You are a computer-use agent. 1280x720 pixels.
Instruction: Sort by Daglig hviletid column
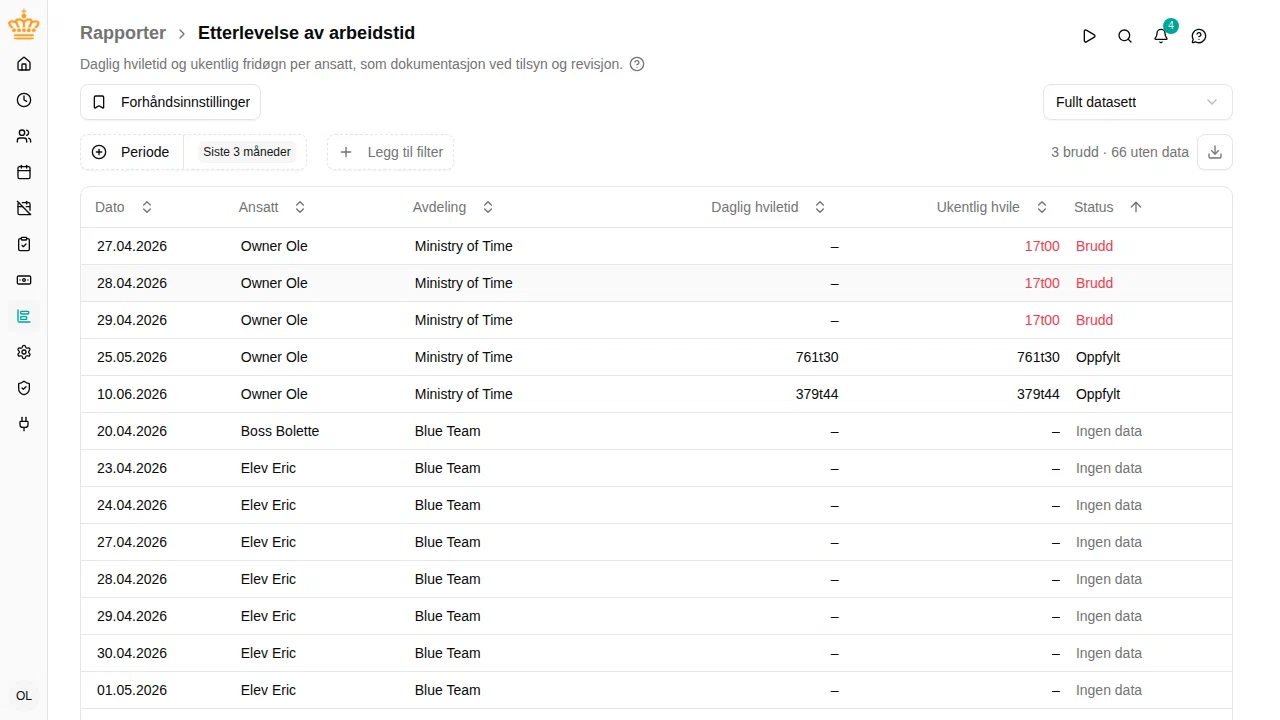tap(769, 207)
